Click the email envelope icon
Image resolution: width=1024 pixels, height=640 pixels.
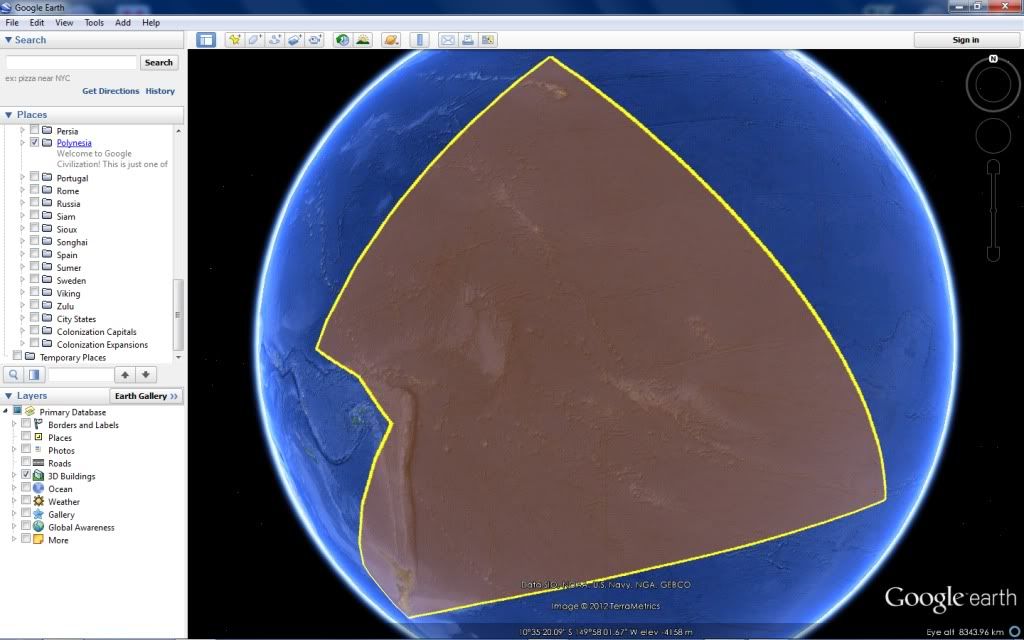[447, 40]
